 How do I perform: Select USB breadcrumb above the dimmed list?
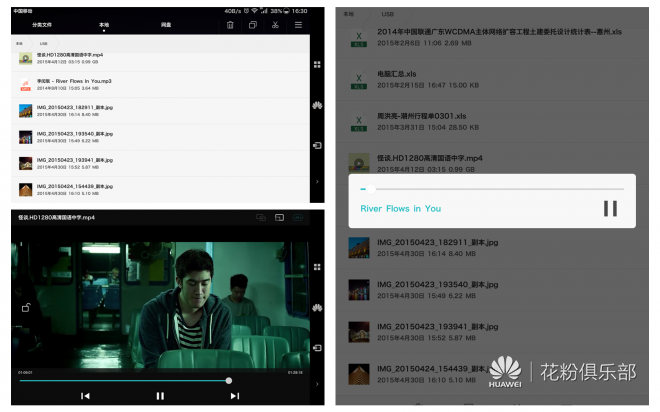click(x=388, y=14)
